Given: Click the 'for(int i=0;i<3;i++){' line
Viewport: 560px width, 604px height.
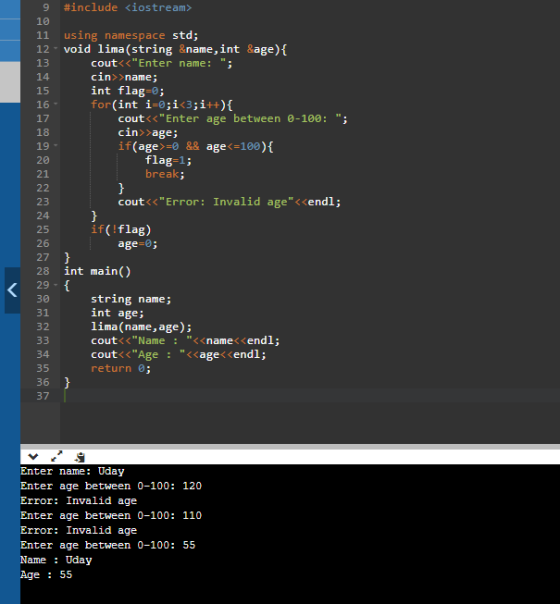Looking at the screenshot, I should (x=162, y=105).
